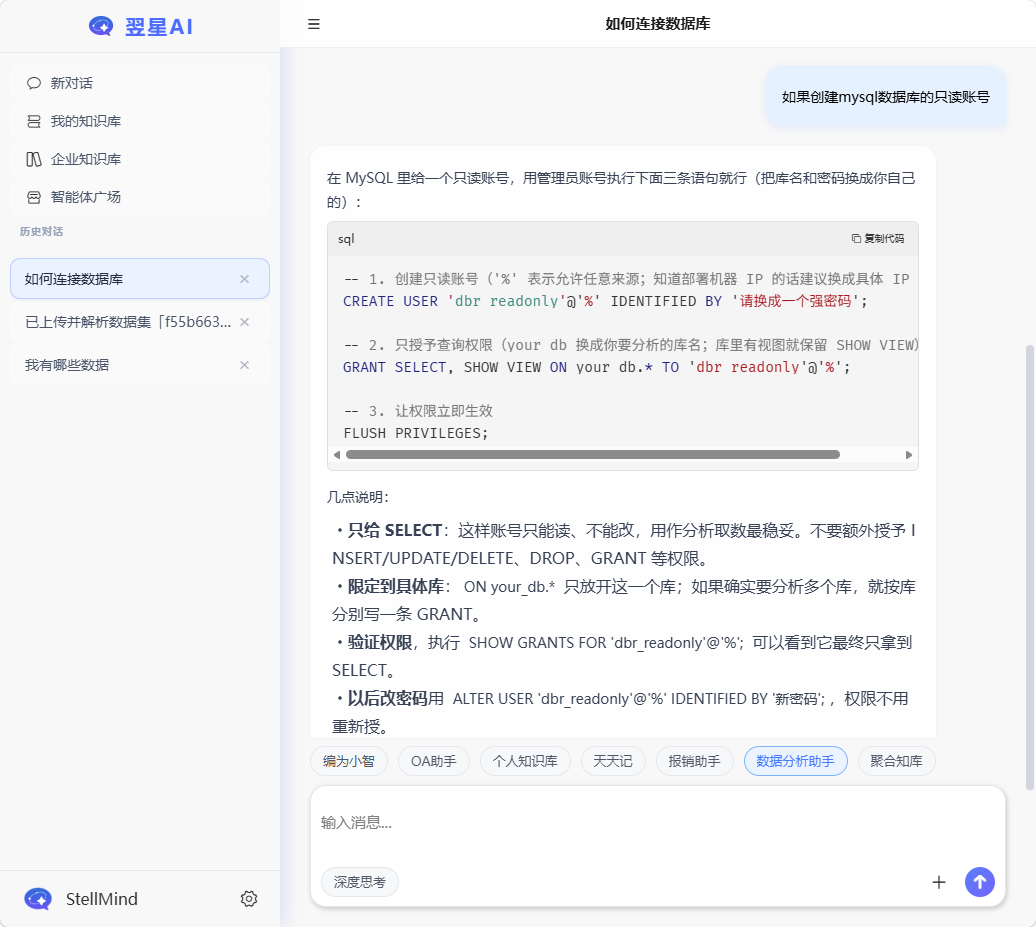
Task: Click the 我的知识库 stack icon
Action: coord(34,121)
